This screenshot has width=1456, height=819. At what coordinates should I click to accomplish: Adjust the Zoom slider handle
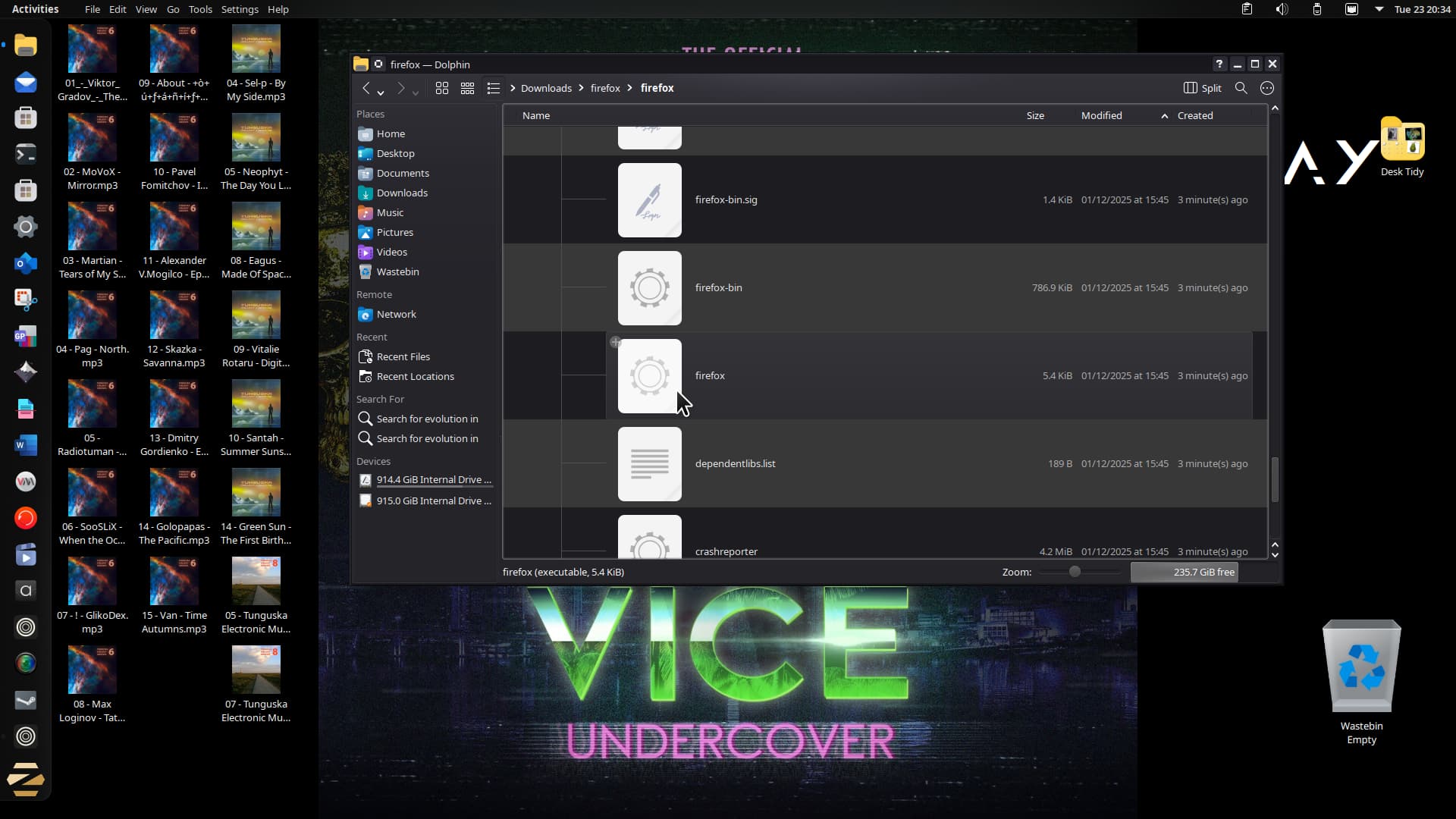1075,572
